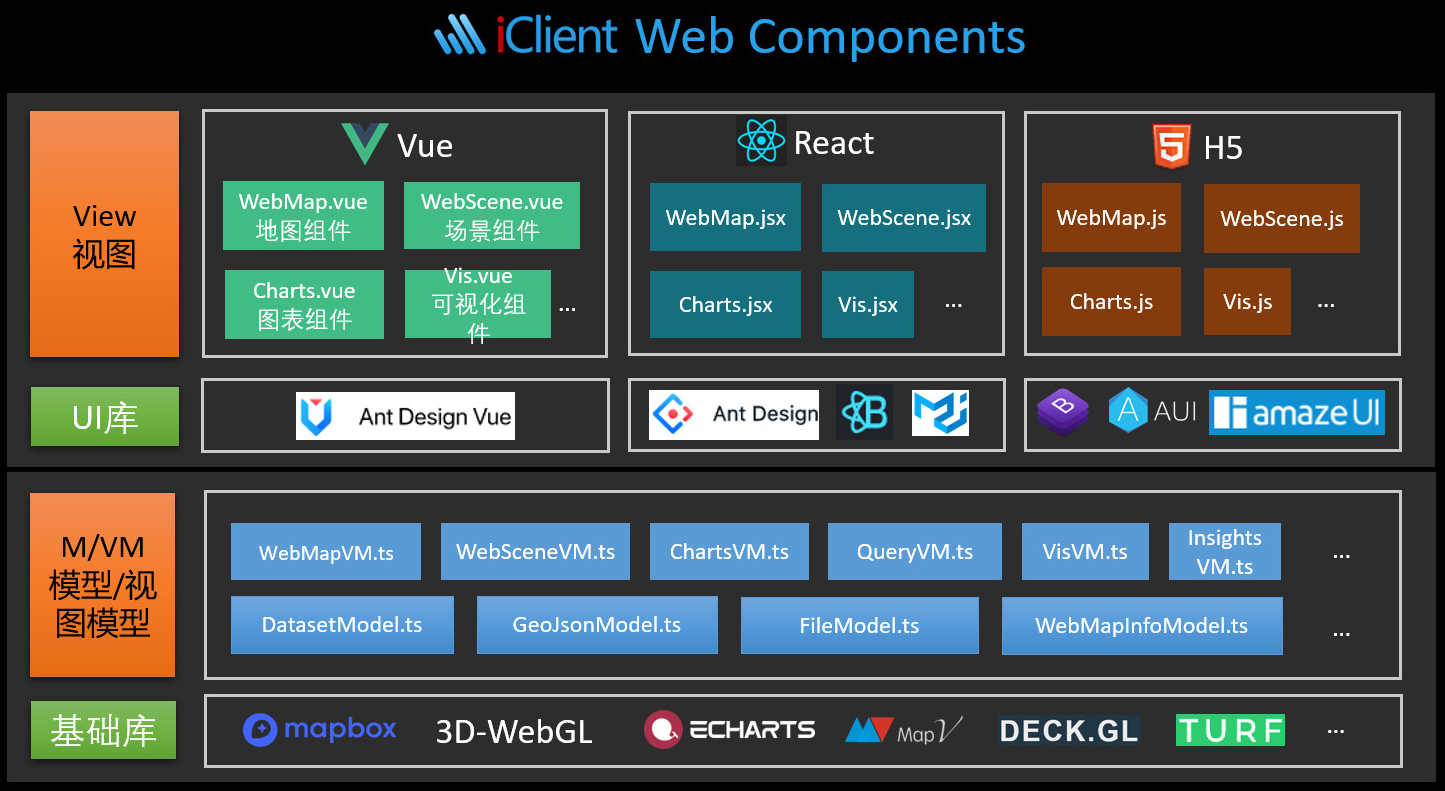Click the React heading text
This screenshot has width=1445, height=791.
pos(834,143)
